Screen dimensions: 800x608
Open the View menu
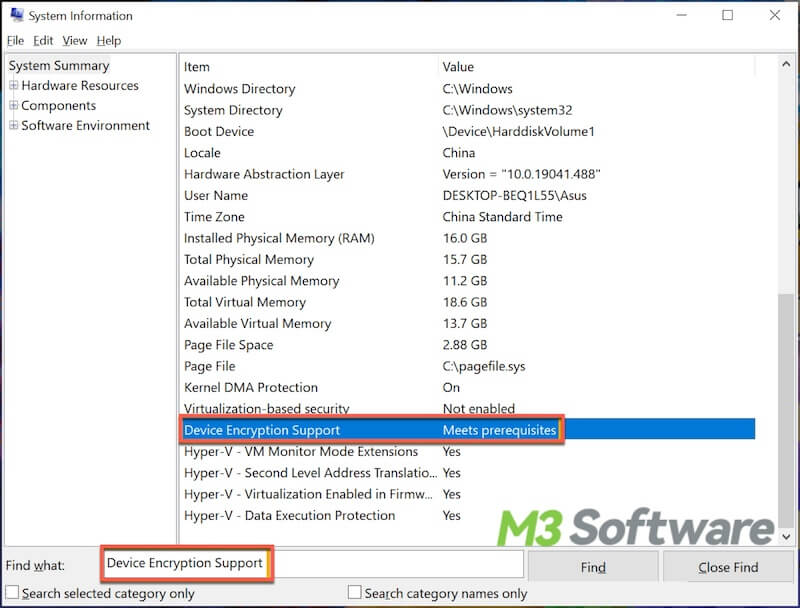click(74, 41)
